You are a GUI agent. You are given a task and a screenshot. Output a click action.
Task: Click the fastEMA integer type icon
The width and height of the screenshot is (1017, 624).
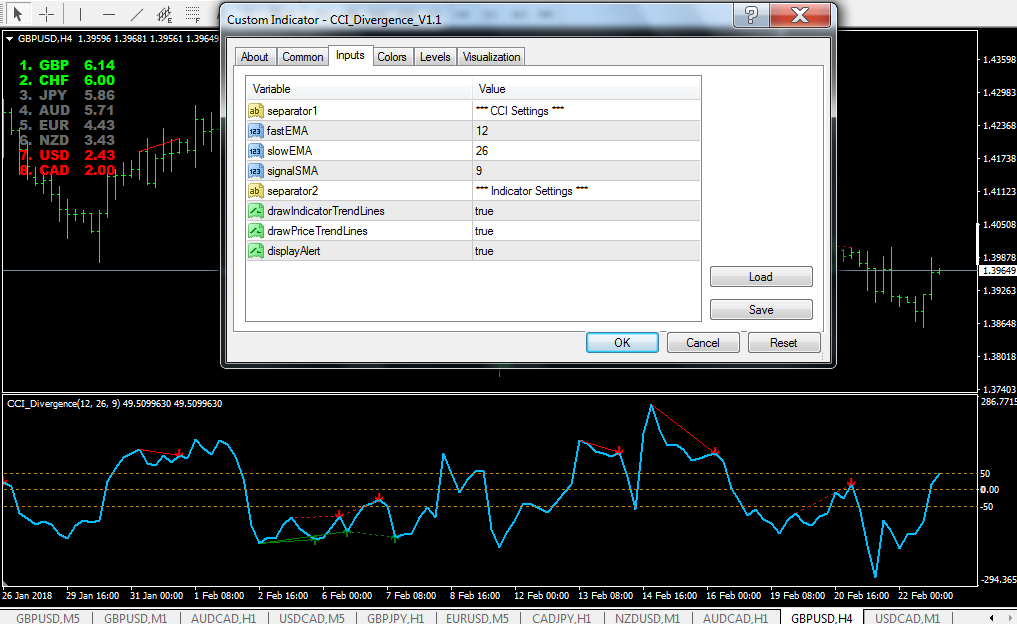pyautogui.click(x=256, y=131)
